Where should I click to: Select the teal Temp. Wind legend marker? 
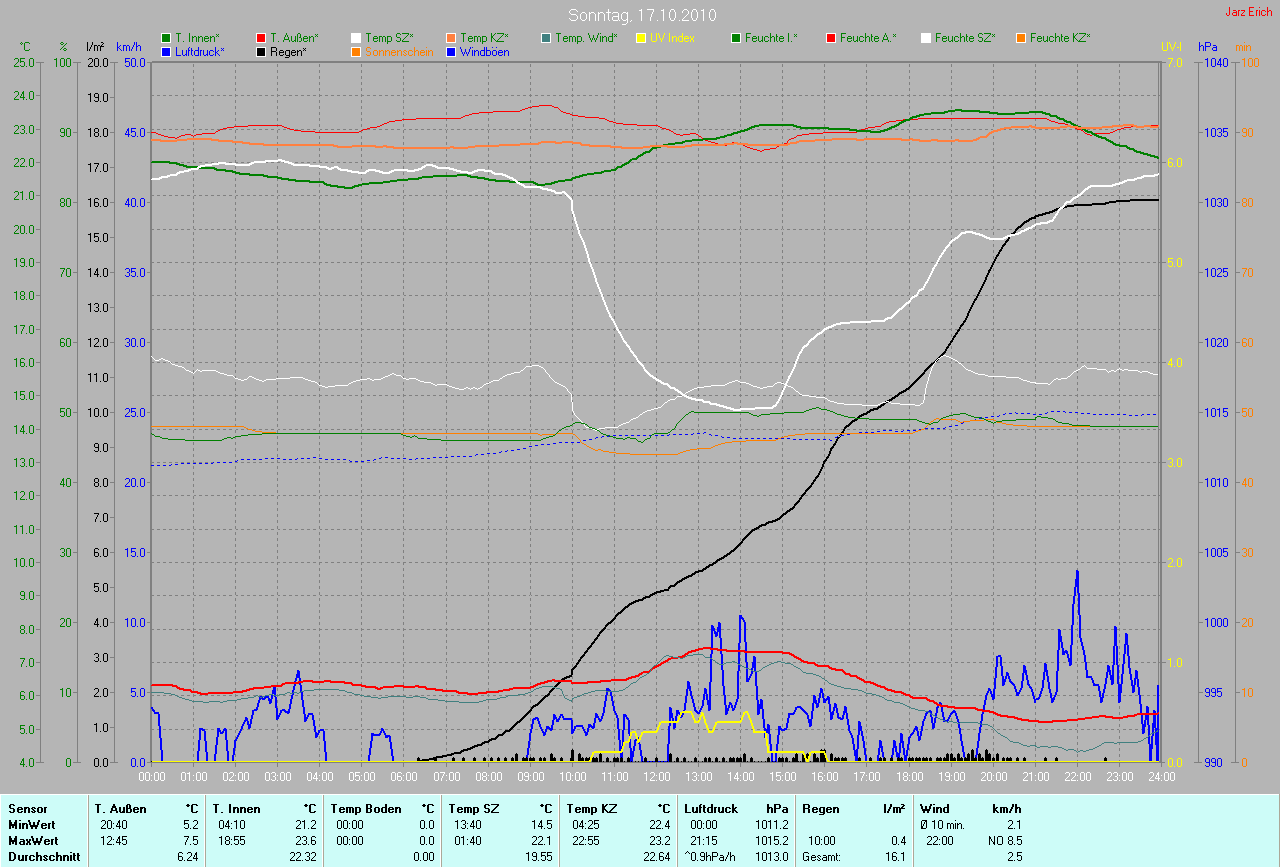click(547, 38)
